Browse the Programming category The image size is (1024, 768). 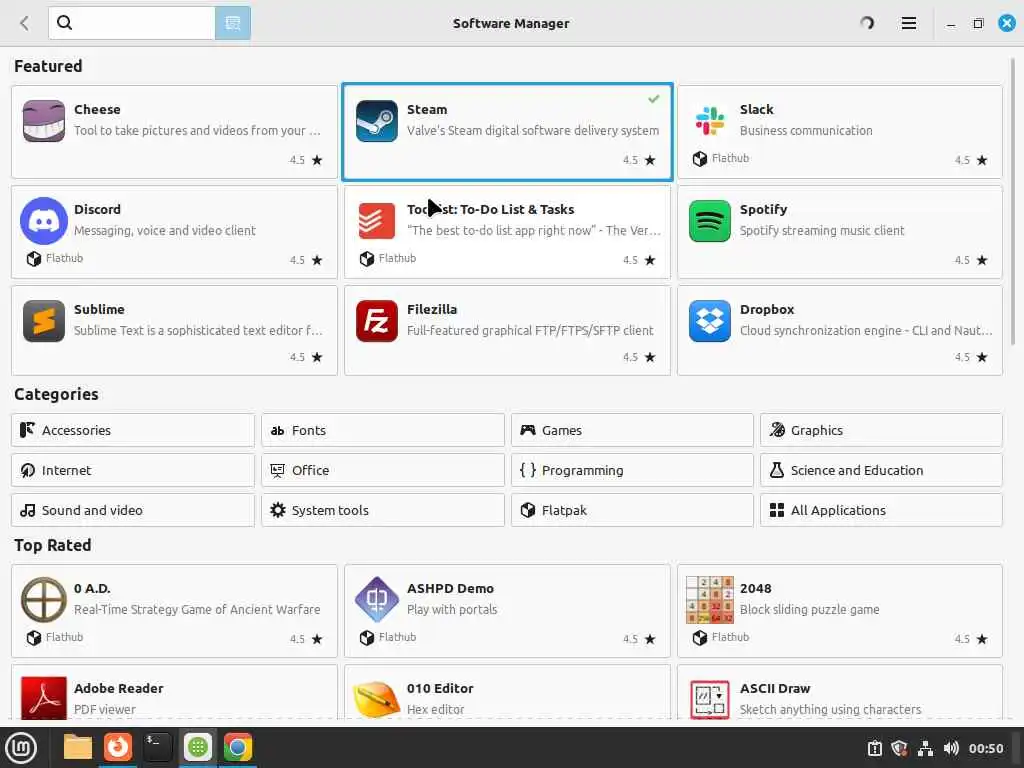pos(632,470)
